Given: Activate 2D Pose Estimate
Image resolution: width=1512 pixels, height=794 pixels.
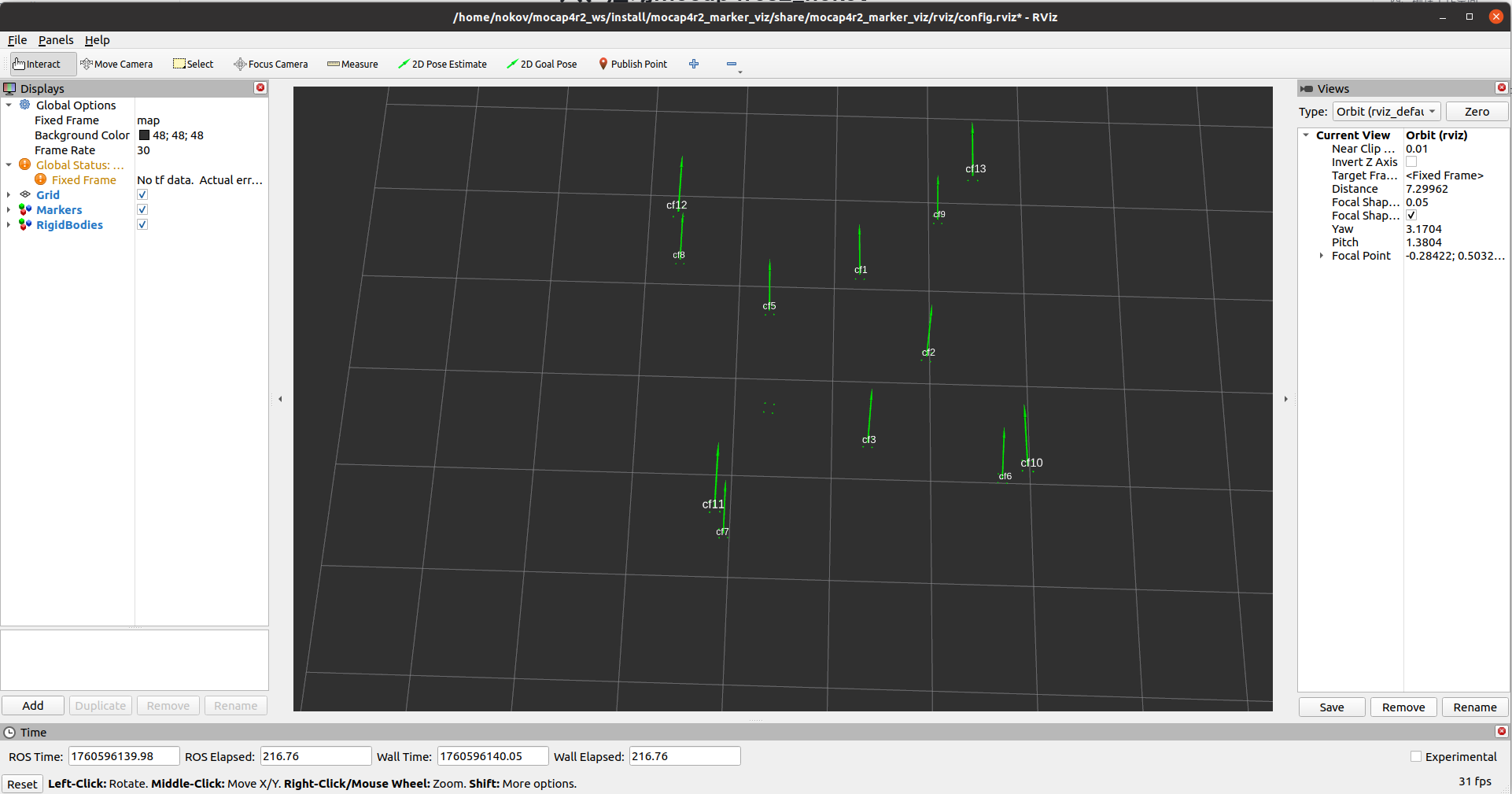Looking at the screenshot, I should click(442, 64).
